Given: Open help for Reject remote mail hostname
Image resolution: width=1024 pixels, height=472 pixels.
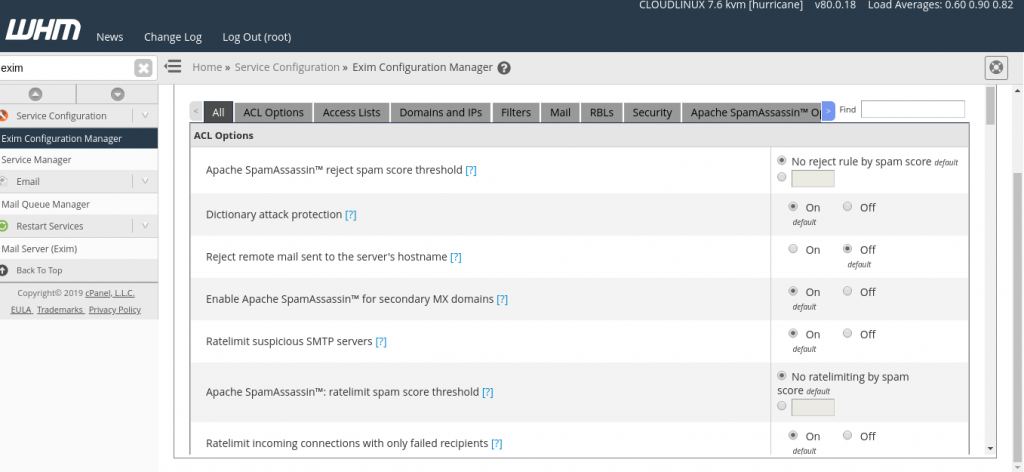Looking at the screenshot, I should click(x=456, y=257).
